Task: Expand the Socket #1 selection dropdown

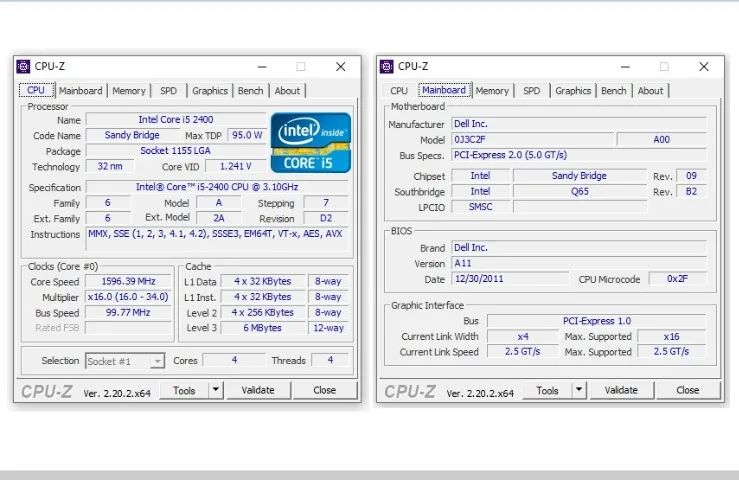Action: click(x=157, y=361)
